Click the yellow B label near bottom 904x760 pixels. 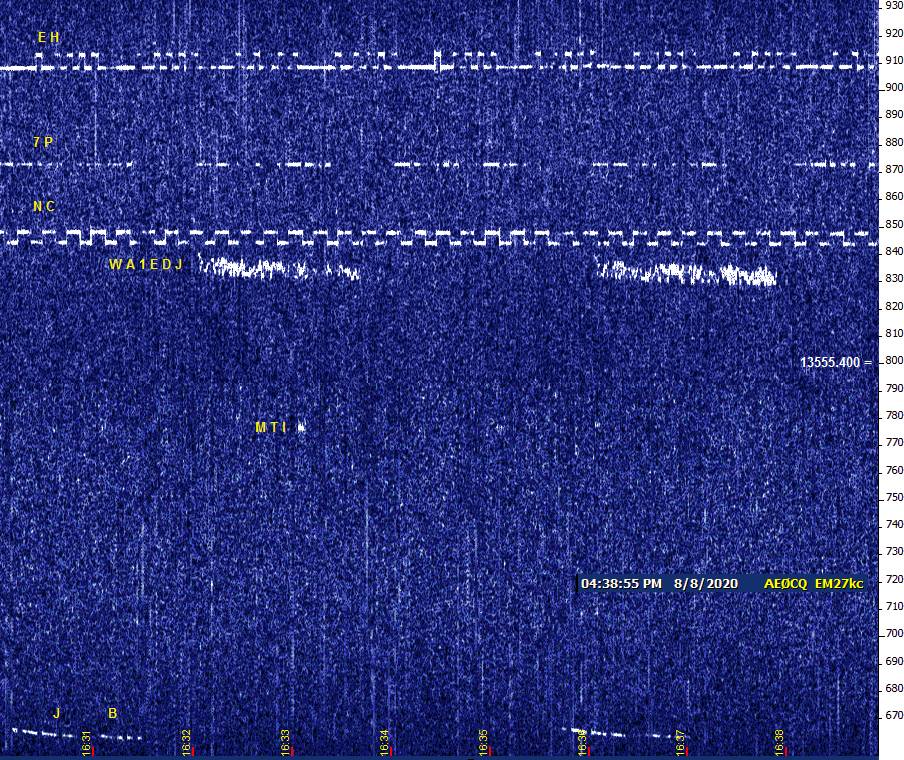(113, 713)
